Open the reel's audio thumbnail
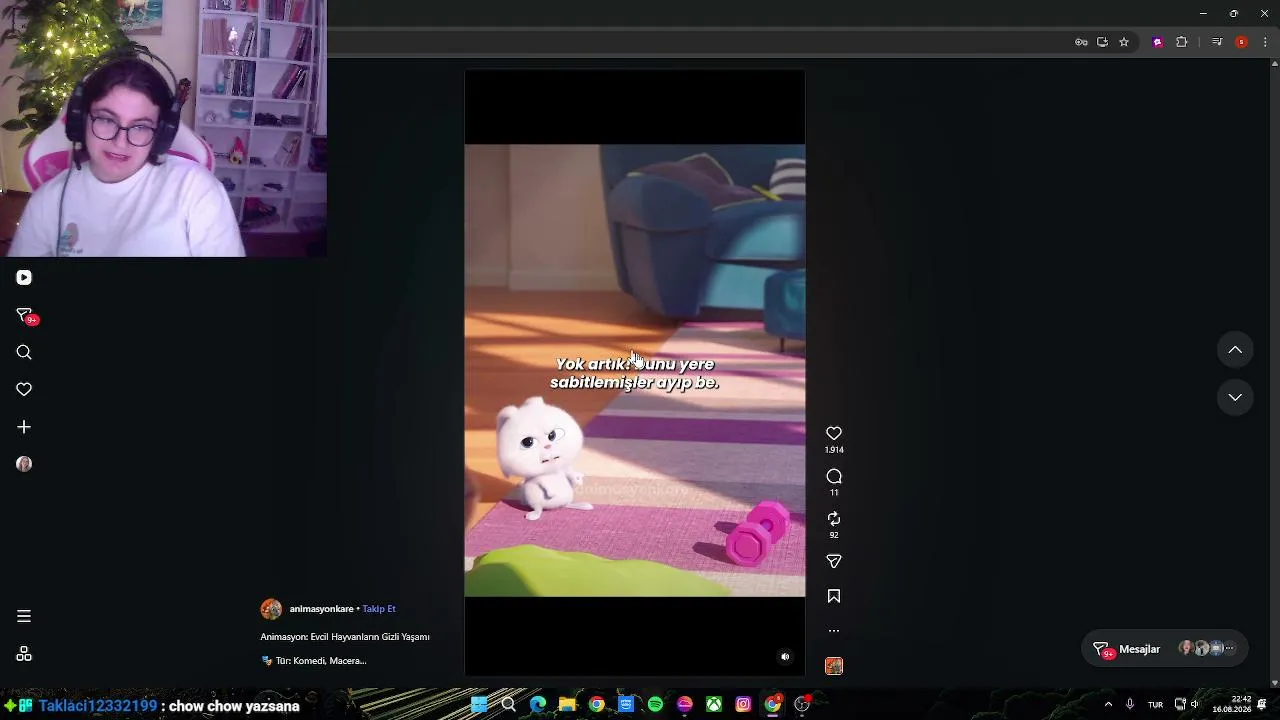 click(834, 666)
